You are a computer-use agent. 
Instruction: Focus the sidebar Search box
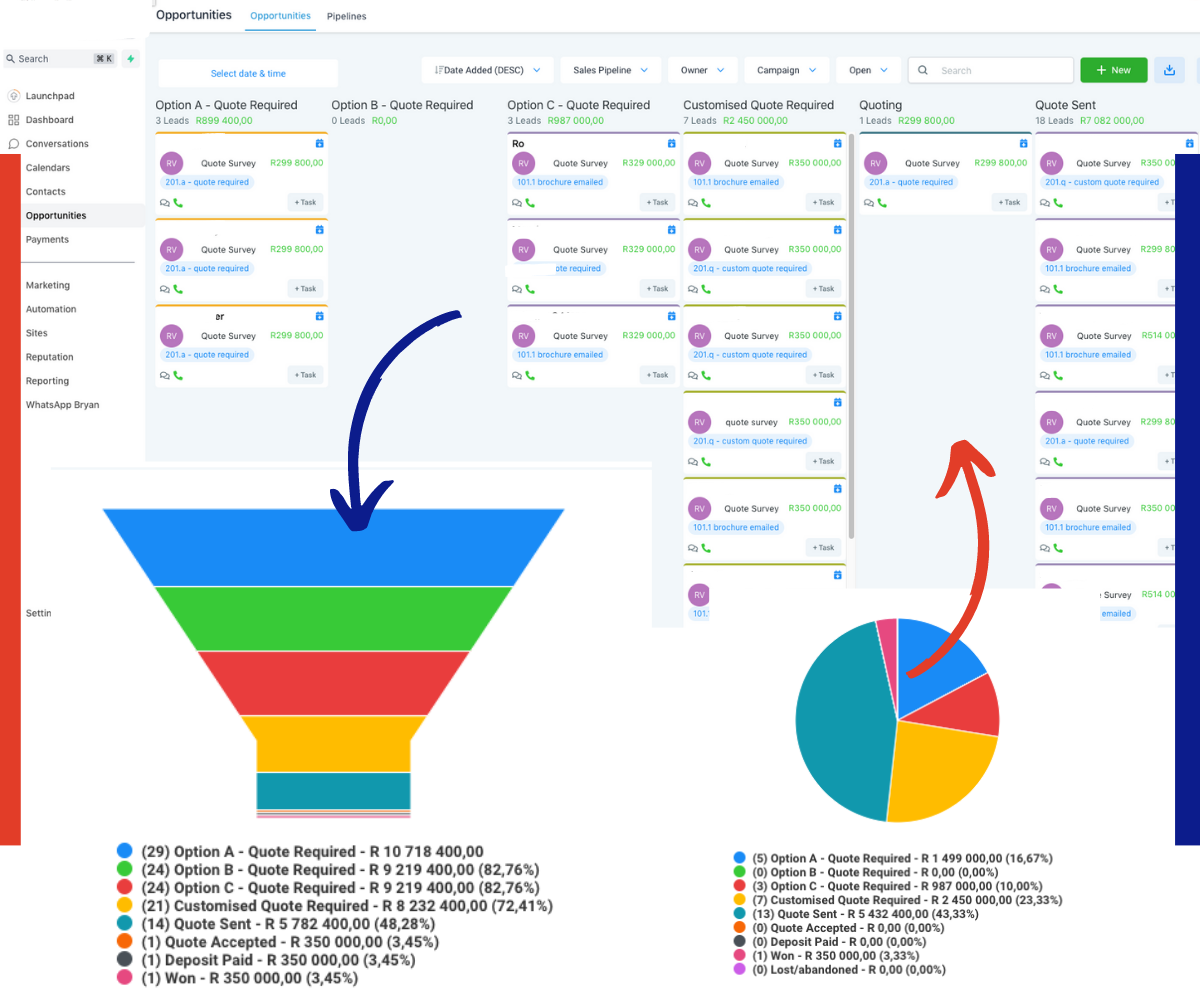click(x=59, y=59)
